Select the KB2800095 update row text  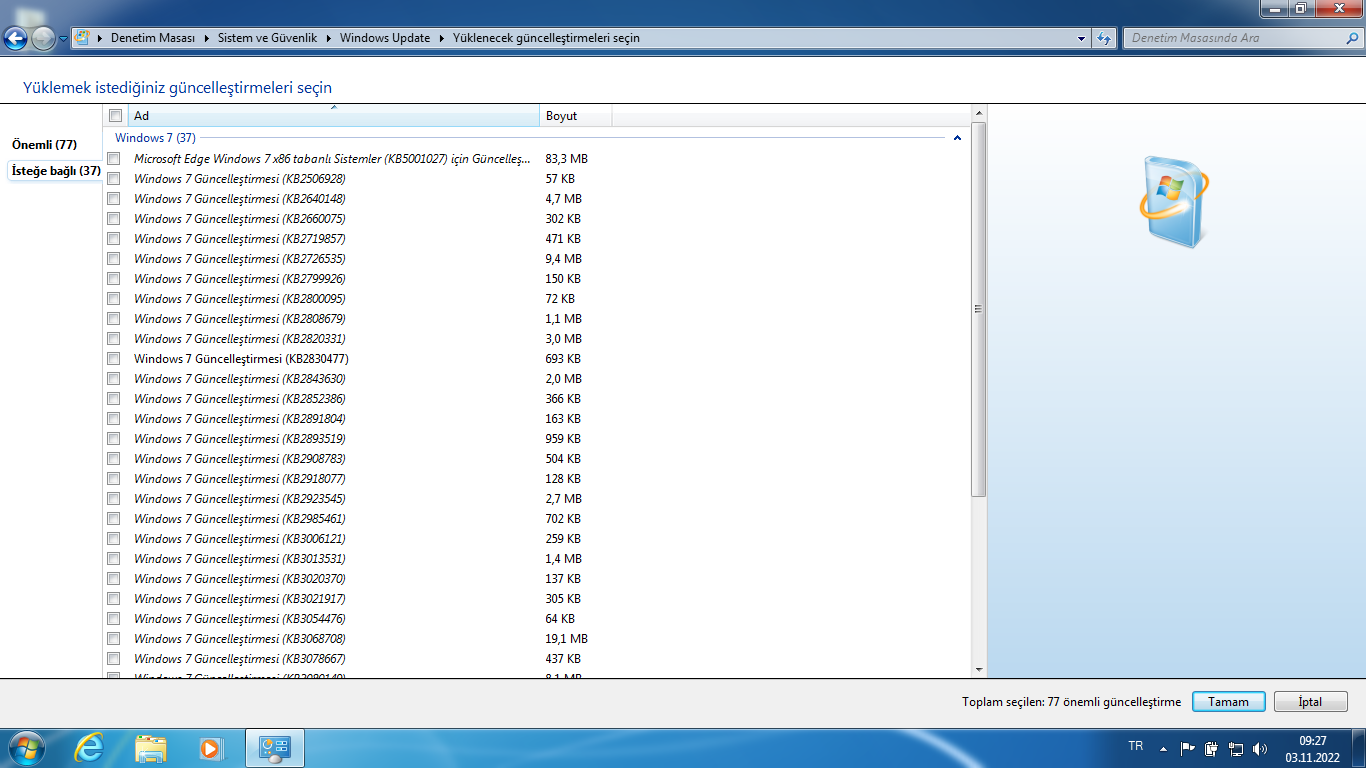(x=240, y=299)
